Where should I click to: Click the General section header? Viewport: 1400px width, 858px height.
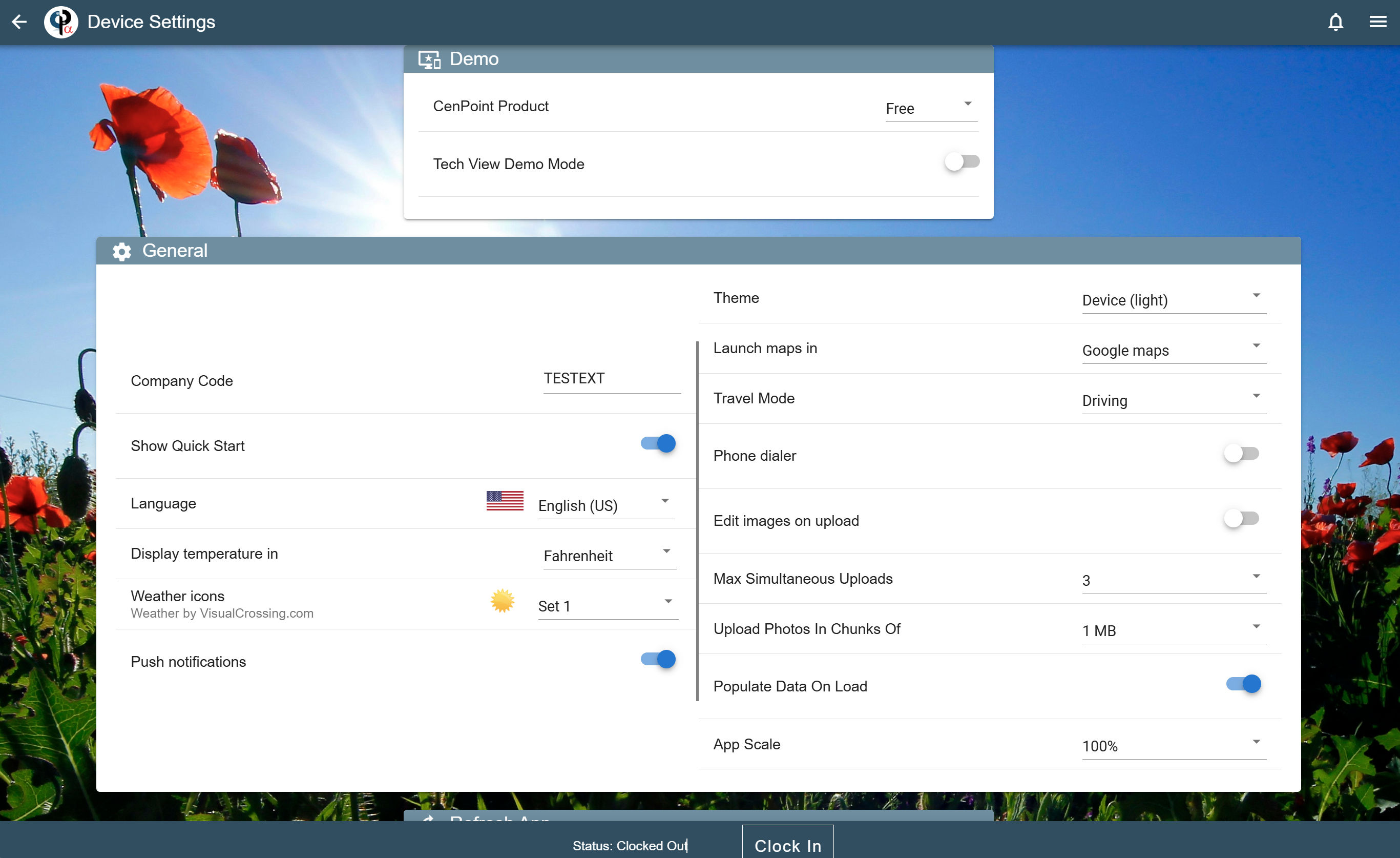pos(698,251)
